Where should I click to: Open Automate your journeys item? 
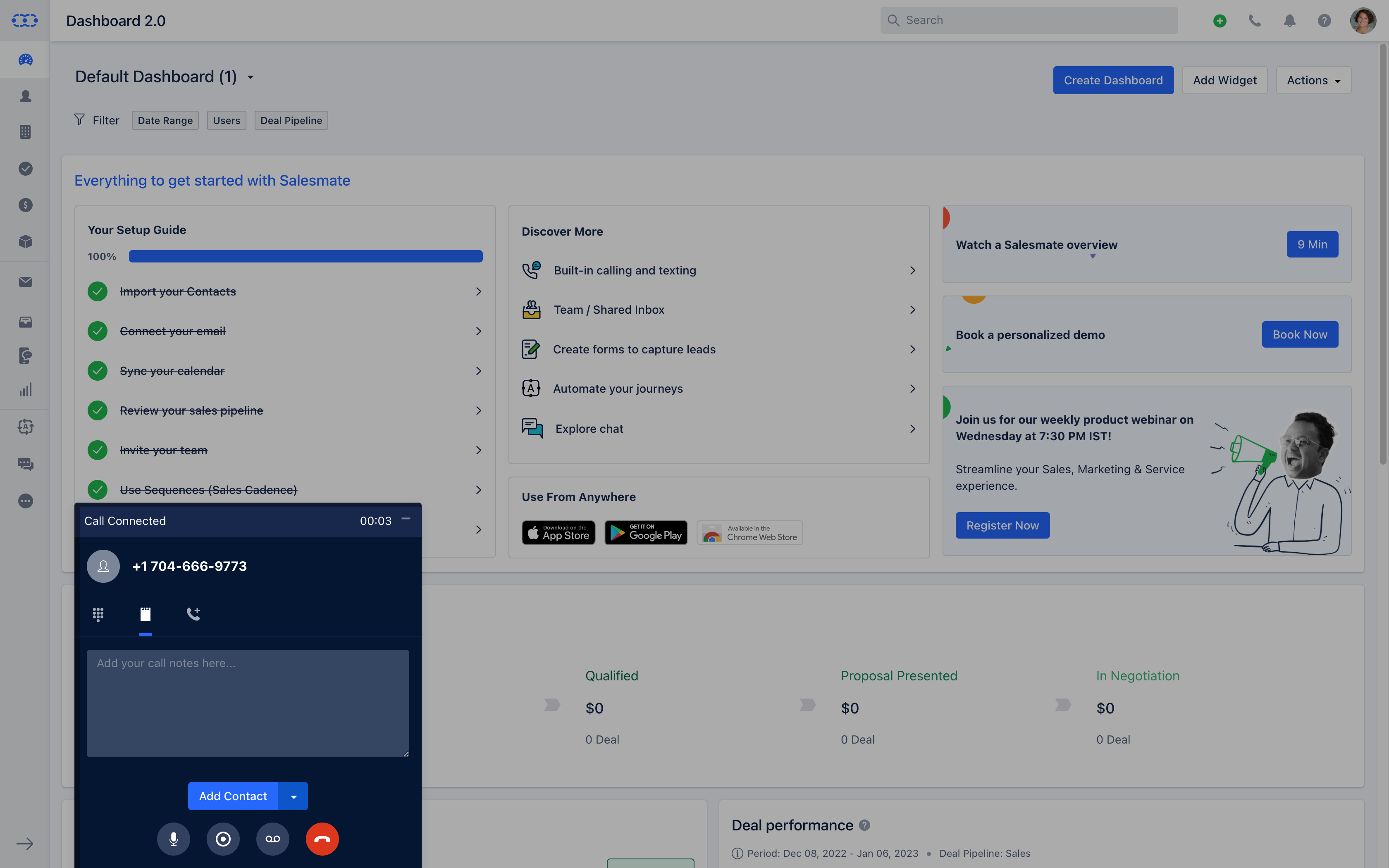click(718, 389)
